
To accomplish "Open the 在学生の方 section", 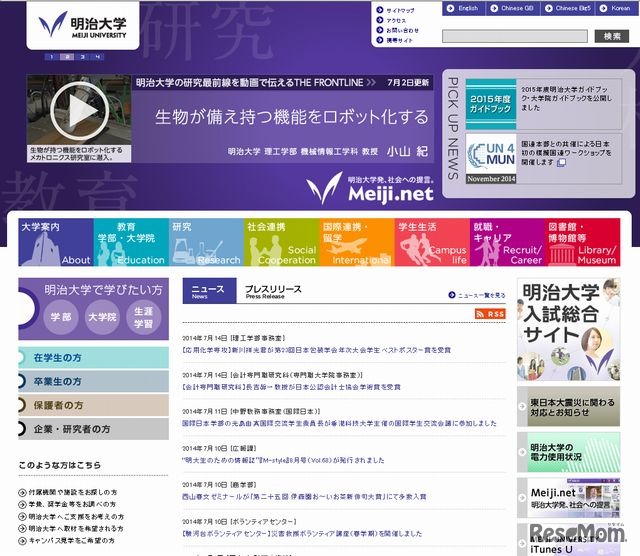I will (93, 358).
